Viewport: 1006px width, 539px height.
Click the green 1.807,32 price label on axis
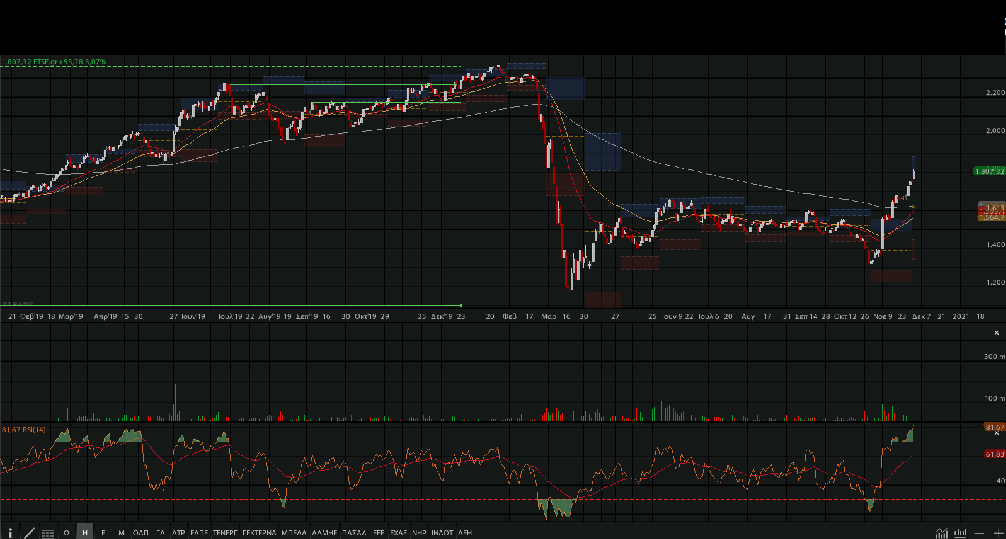(988, 171)
